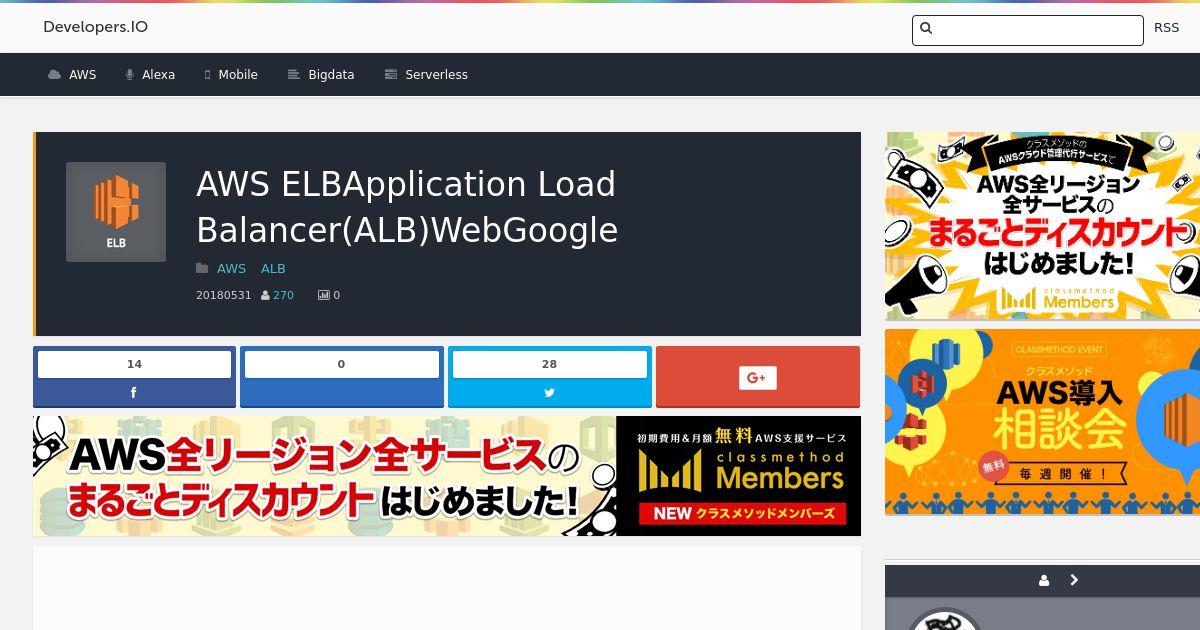The width and height of the screenshot is (1200, 630).
Task: Click the share button with count 0
Action: (341, 377)
